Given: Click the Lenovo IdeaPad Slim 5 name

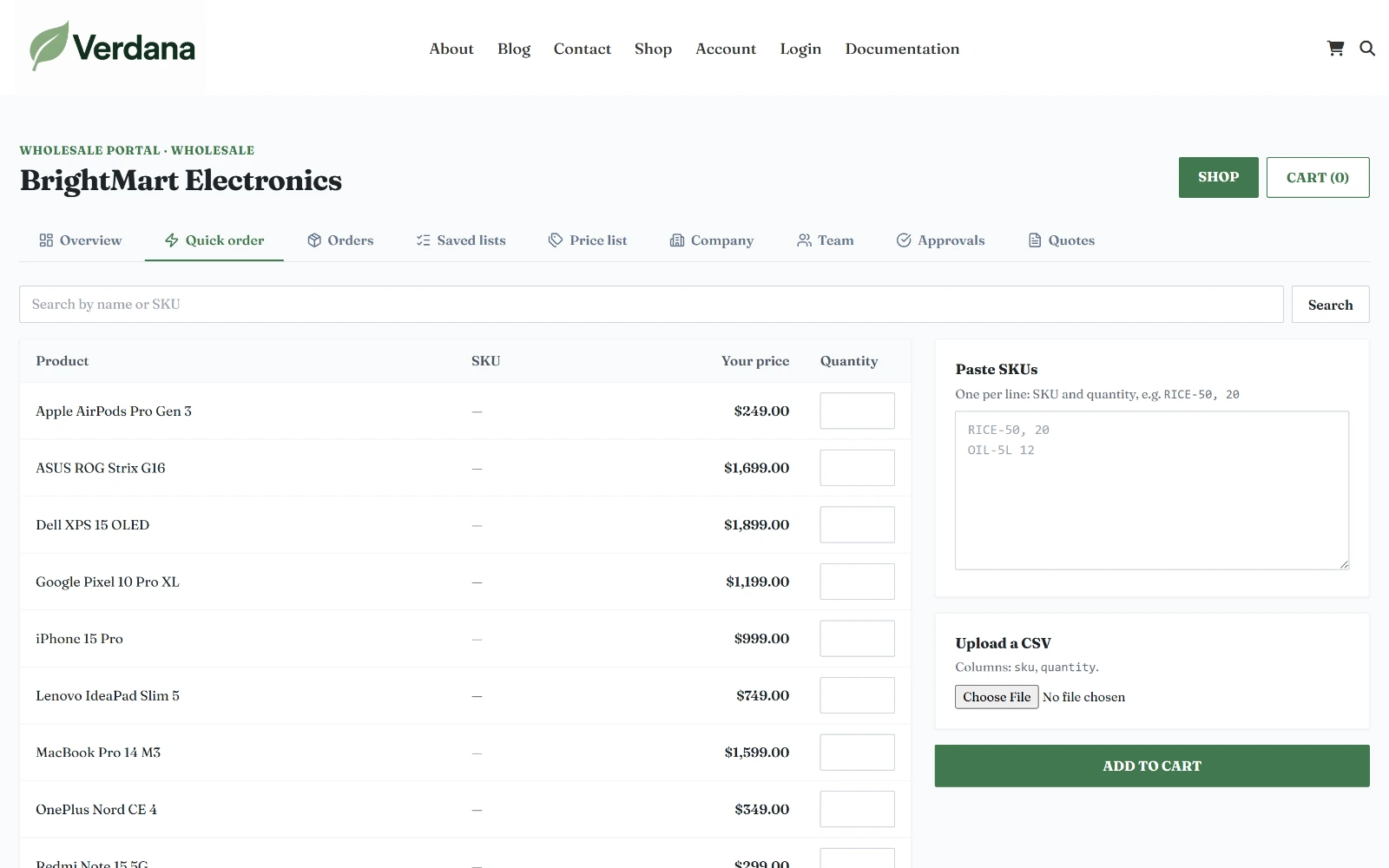Looking at the screenshot, I should (x=108, y=695).
